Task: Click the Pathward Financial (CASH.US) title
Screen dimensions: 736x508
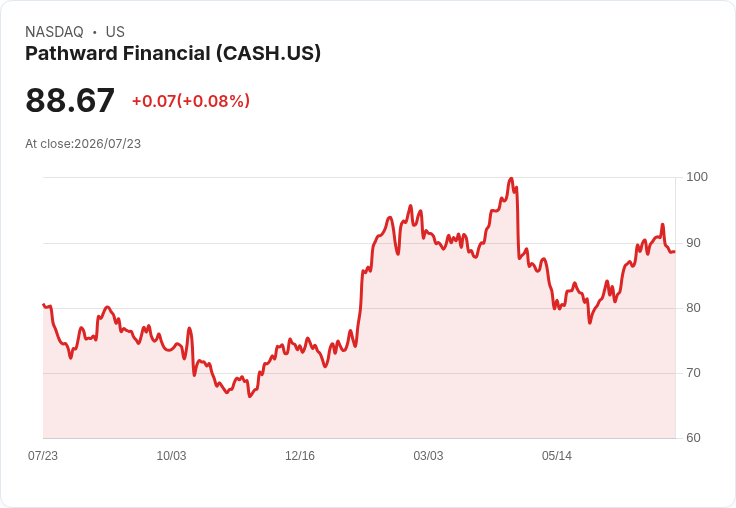Action: click(x=173, y=54)
